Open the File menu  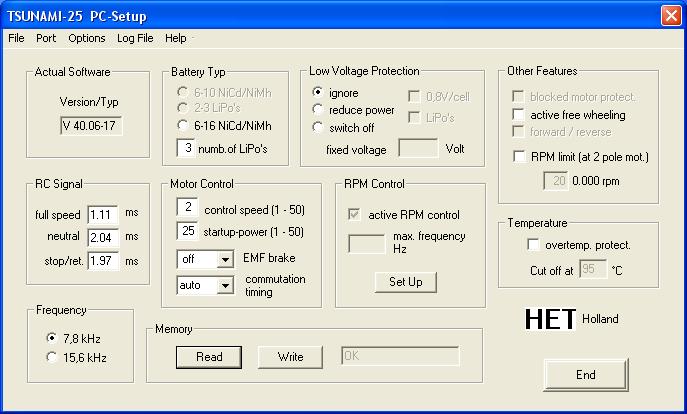pyautogui.click(x=16, y=38)
